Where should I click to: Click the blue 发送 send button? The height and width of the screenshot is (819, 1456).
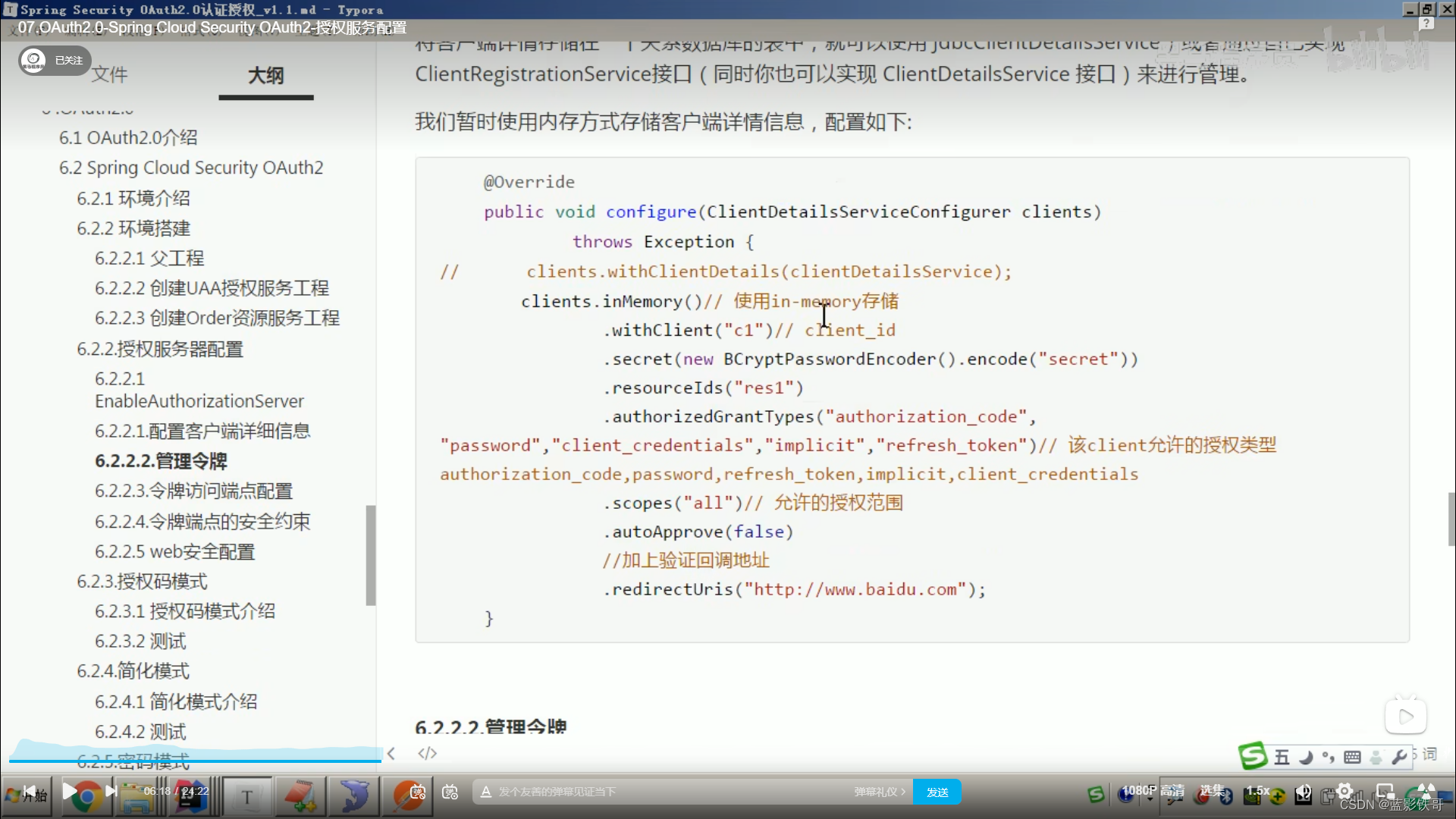click(937, 792)
